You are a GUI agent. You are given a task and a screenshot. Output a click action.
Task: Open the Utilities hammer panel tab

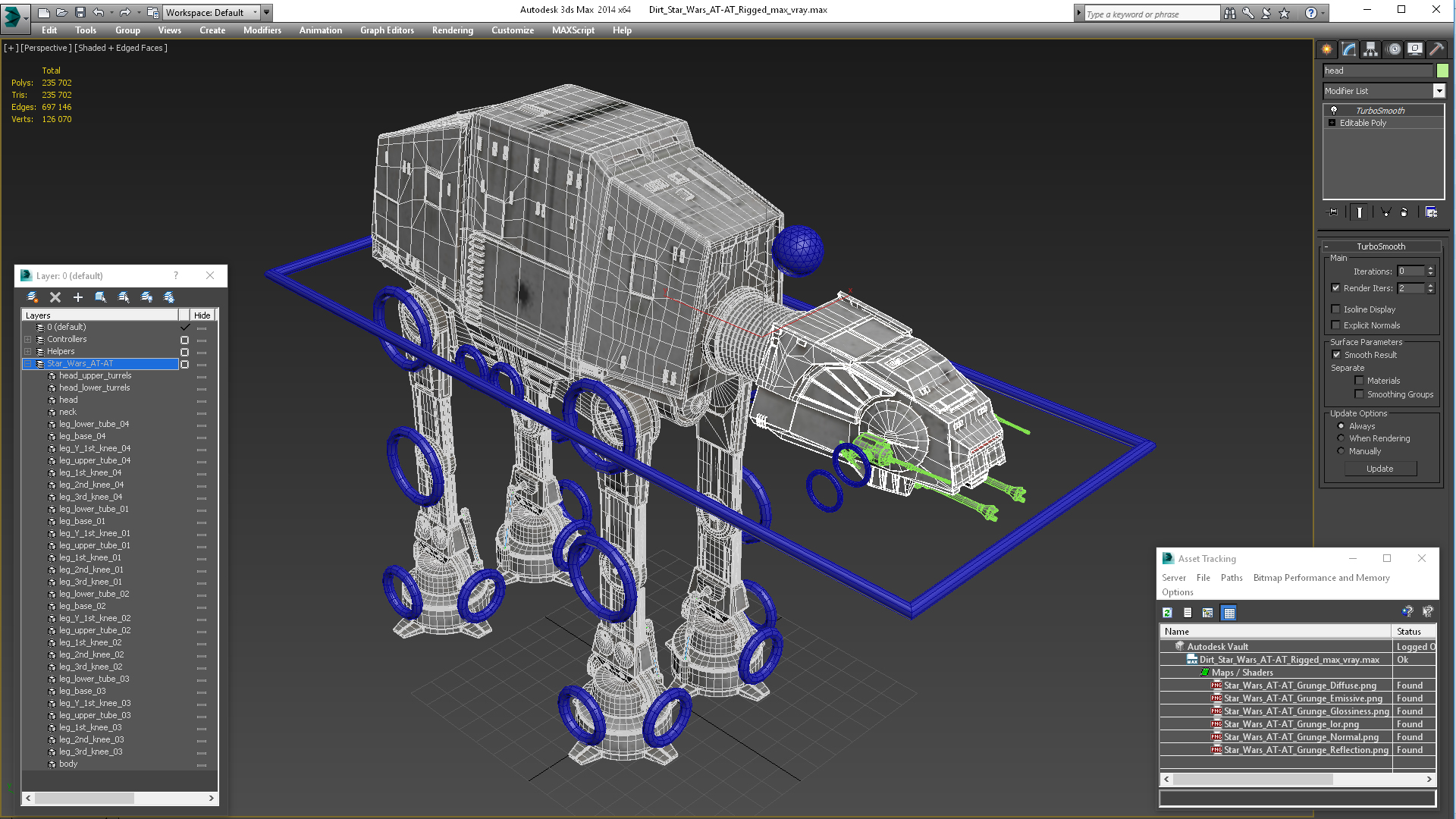coord(1436,49)
